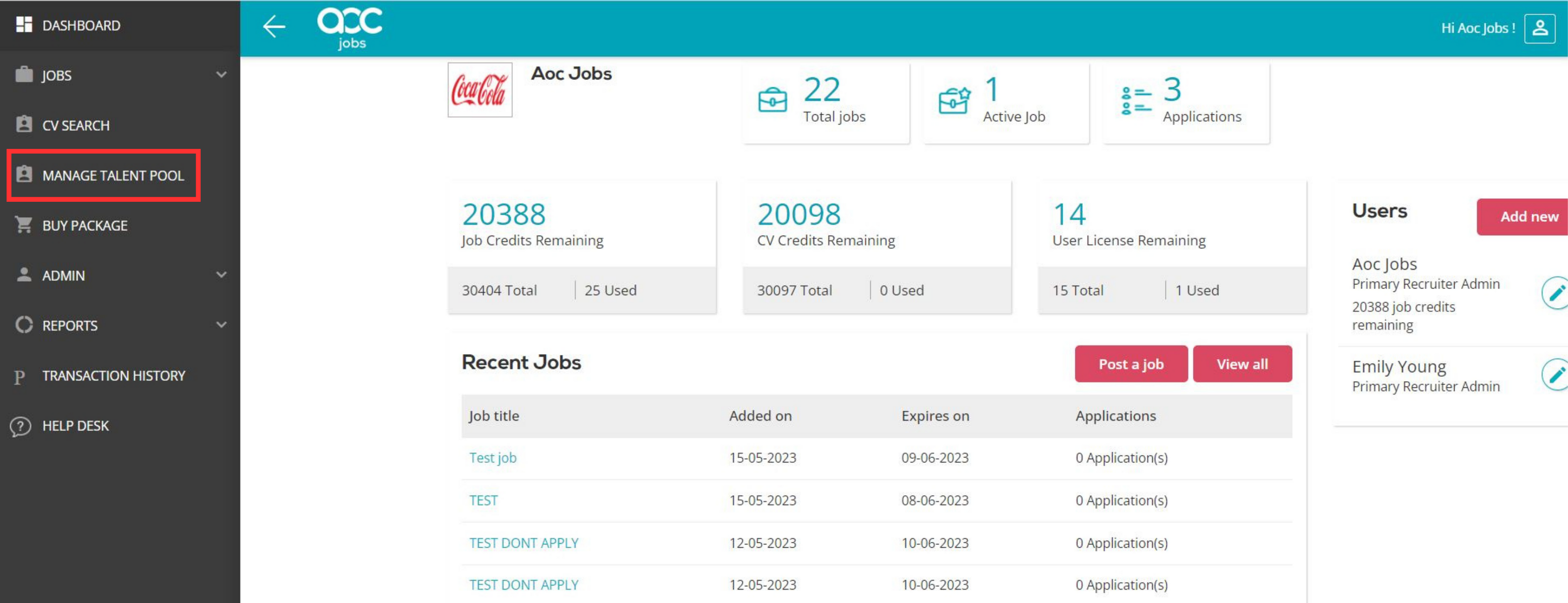Screen dimensions: 1568x603
Task: Click the Add new user button
Action: 1522,216
